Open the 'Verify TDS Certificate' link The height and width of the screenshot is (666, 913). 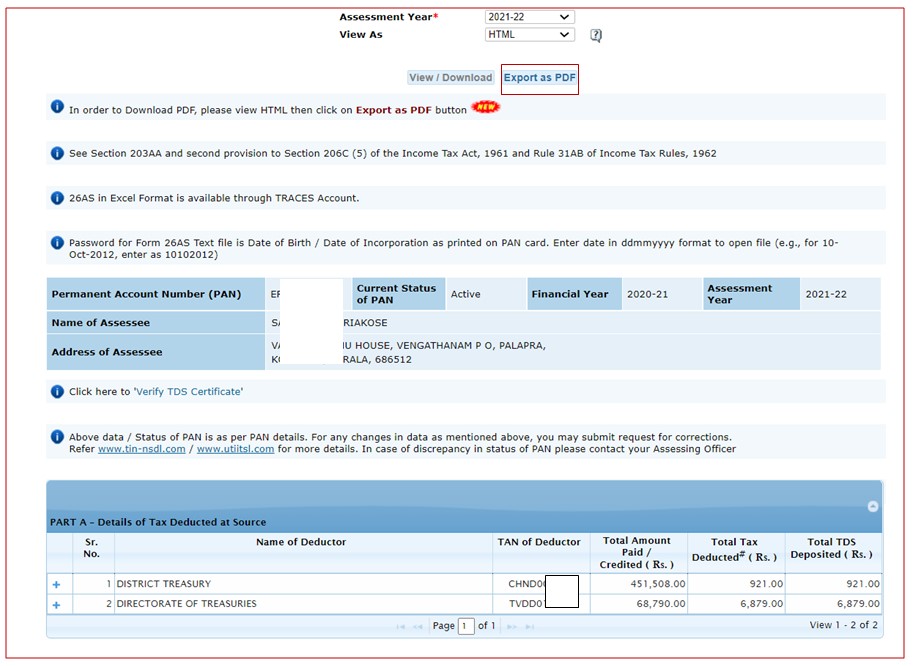(x=188, y=392)
